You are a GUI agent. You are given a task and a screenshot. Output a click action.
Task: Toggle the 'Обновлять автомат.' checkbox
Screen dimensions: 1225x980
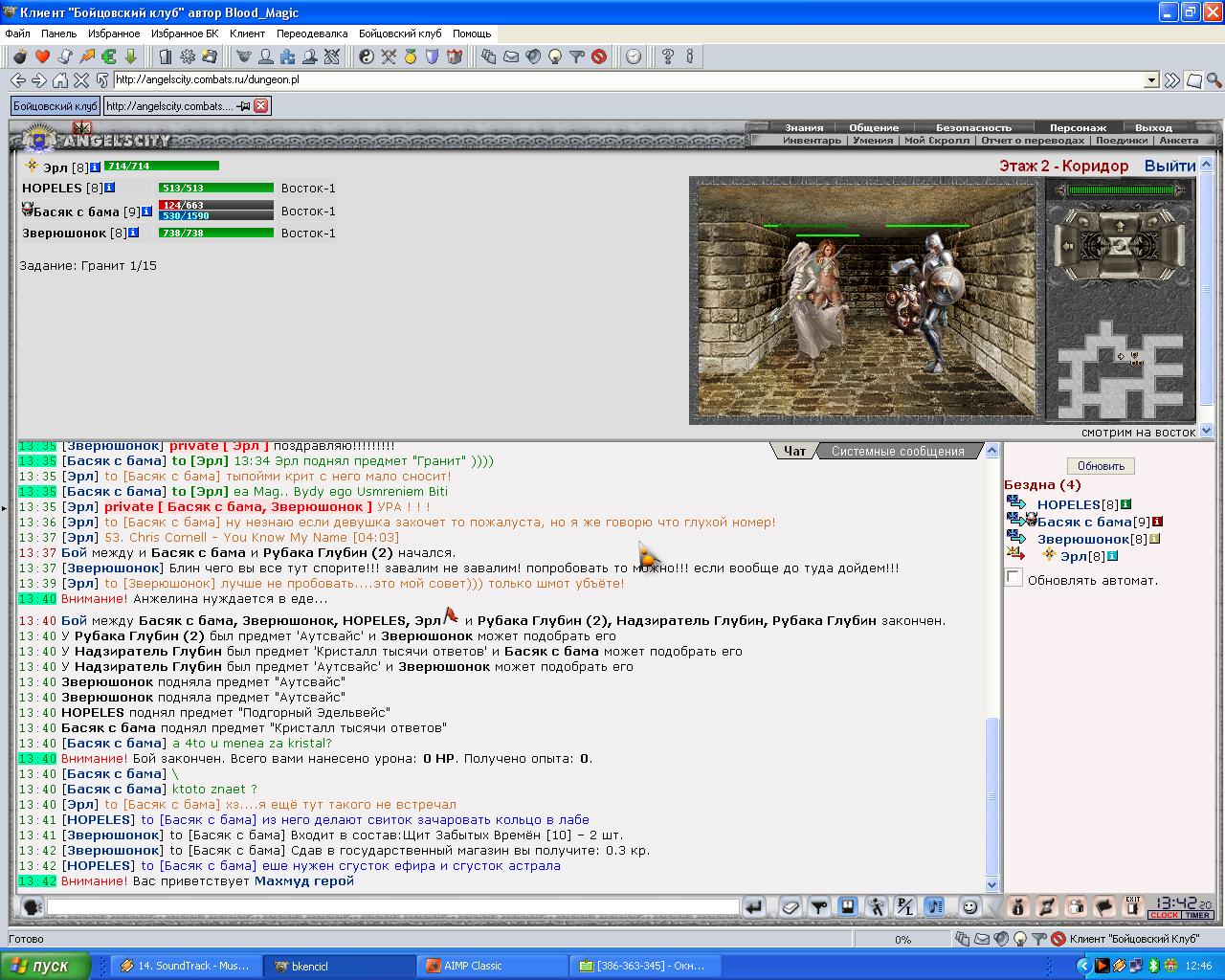click(x=1013, y=577)
